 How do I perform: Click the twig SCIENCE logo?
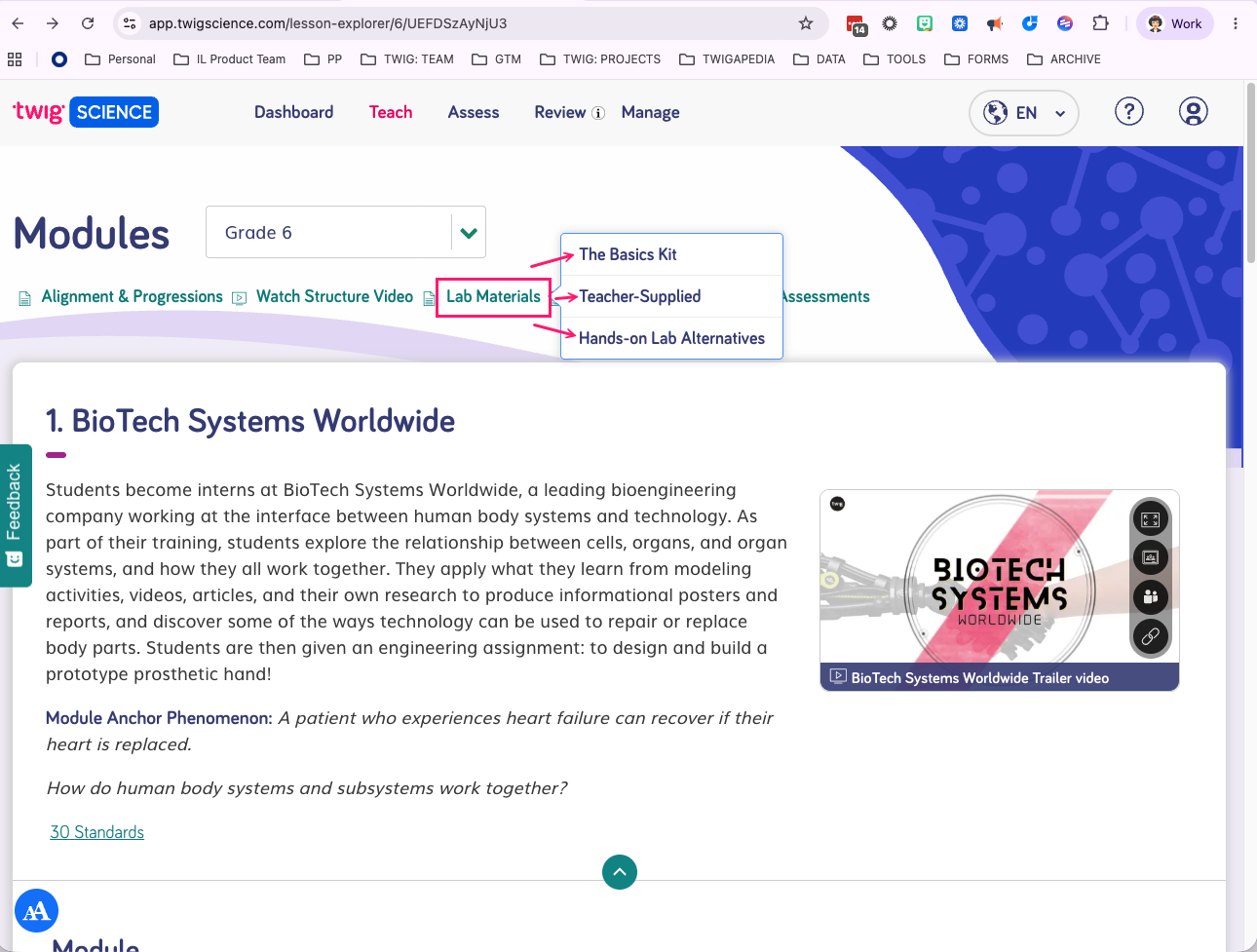[86, 112]
